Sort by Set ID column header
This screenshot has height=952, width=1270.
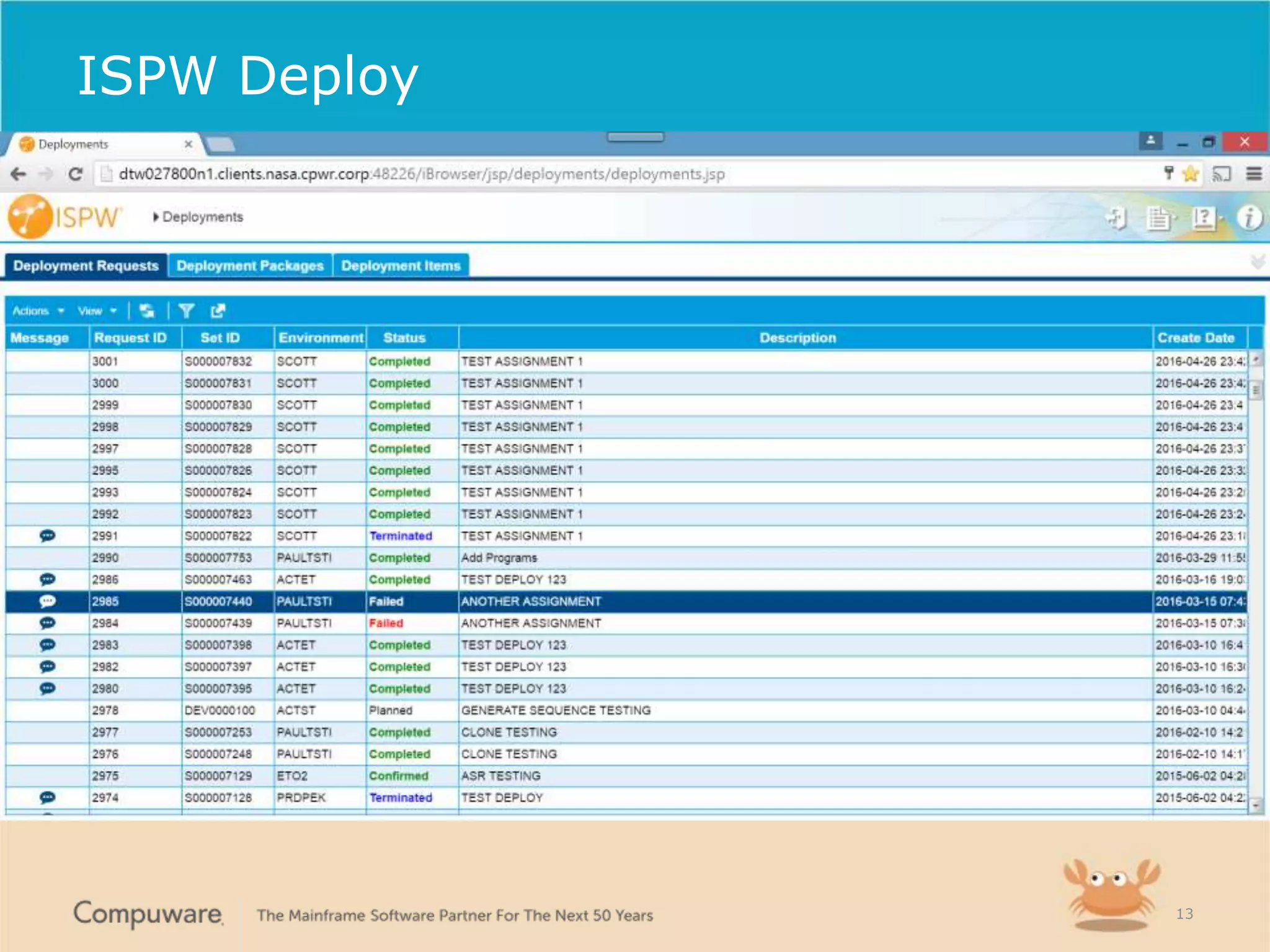pos(228,338)
